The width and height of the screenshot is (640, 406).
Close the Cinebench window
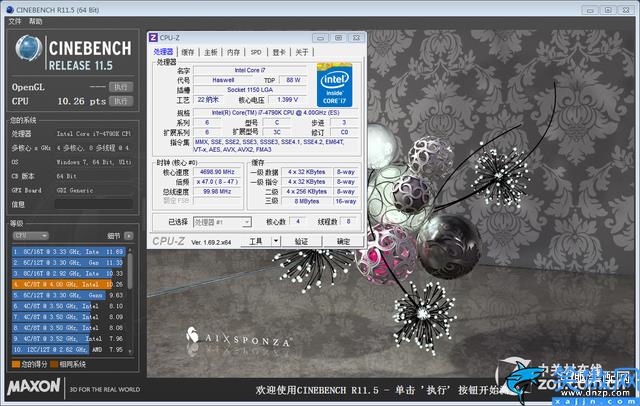point(626,10)
